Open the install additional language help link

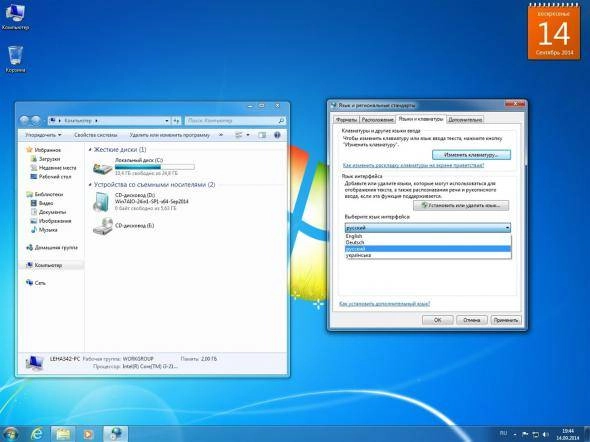385,304
